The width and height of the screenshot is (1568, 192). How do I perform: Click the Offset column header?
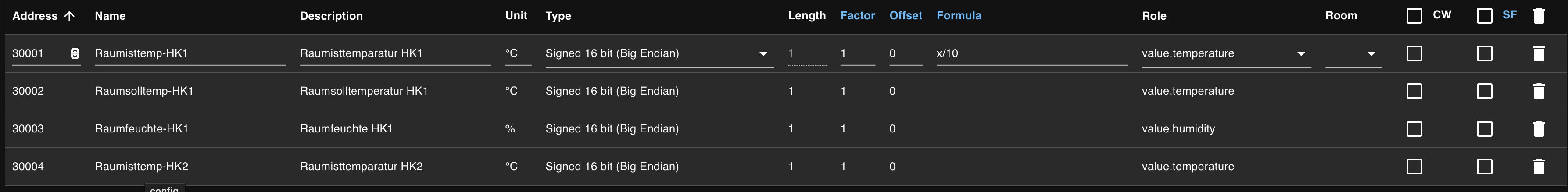point(905,16)
